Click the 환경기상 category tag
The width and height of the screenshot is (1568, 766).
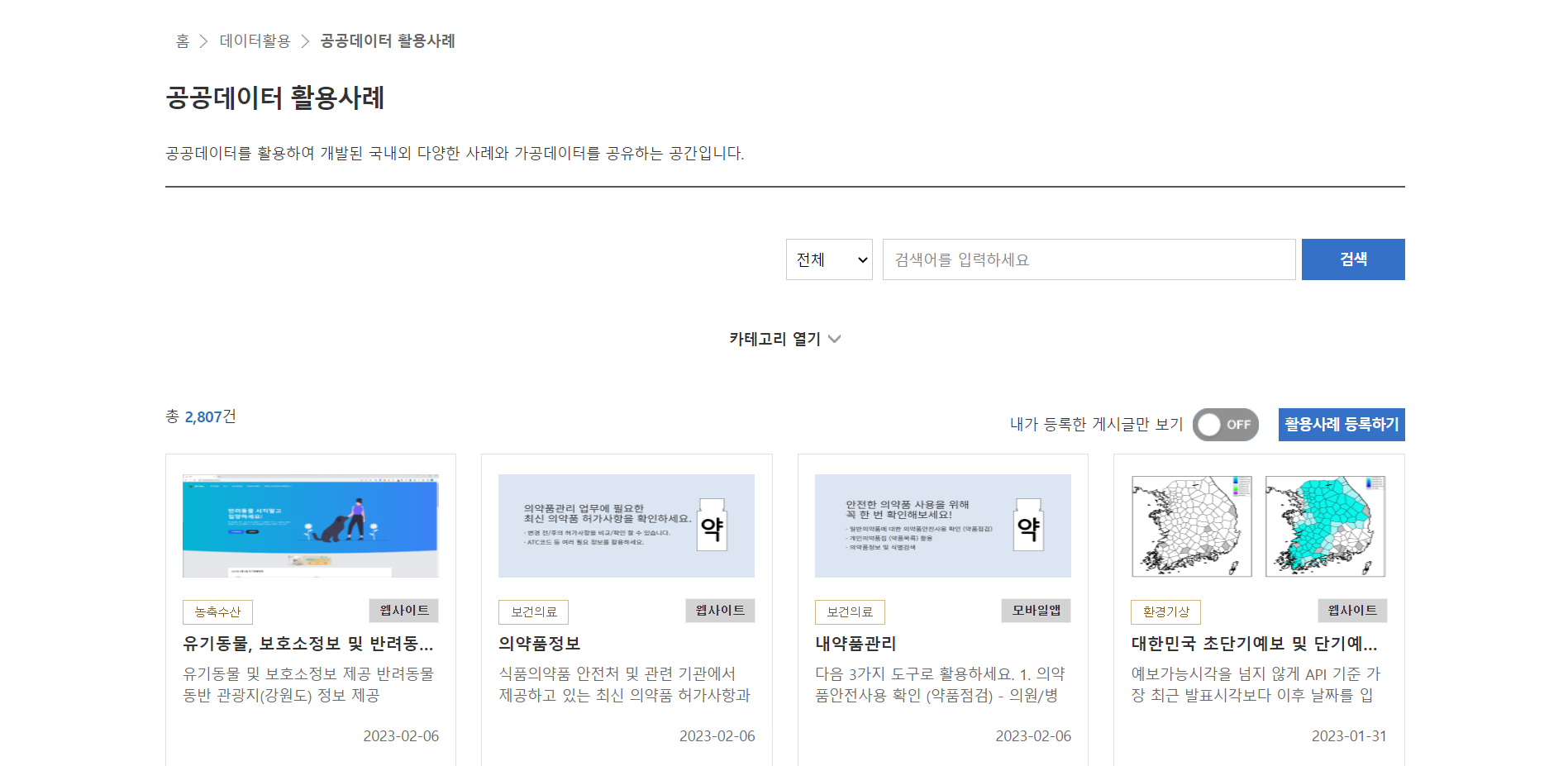(1165, 612)
